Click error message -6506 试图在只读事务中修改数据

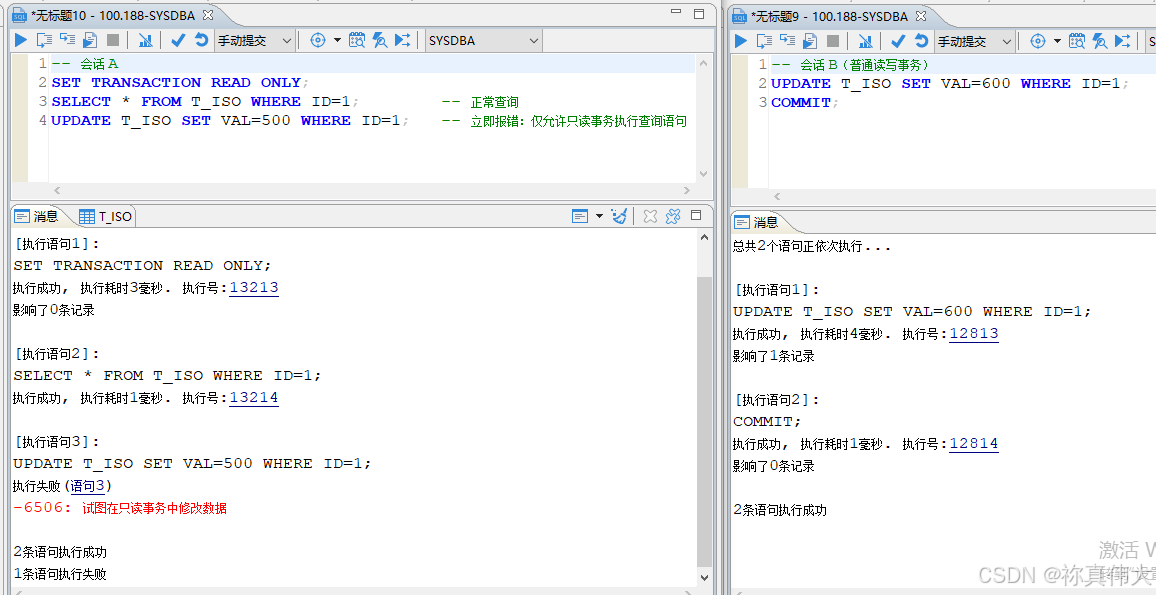120,508
